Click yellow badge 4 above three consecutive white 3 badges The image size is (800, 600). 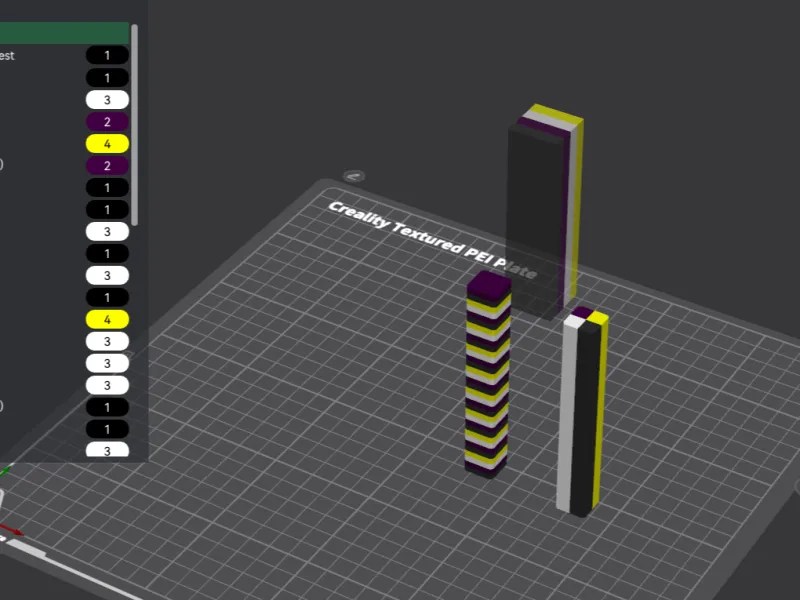[x=107, y=319]
